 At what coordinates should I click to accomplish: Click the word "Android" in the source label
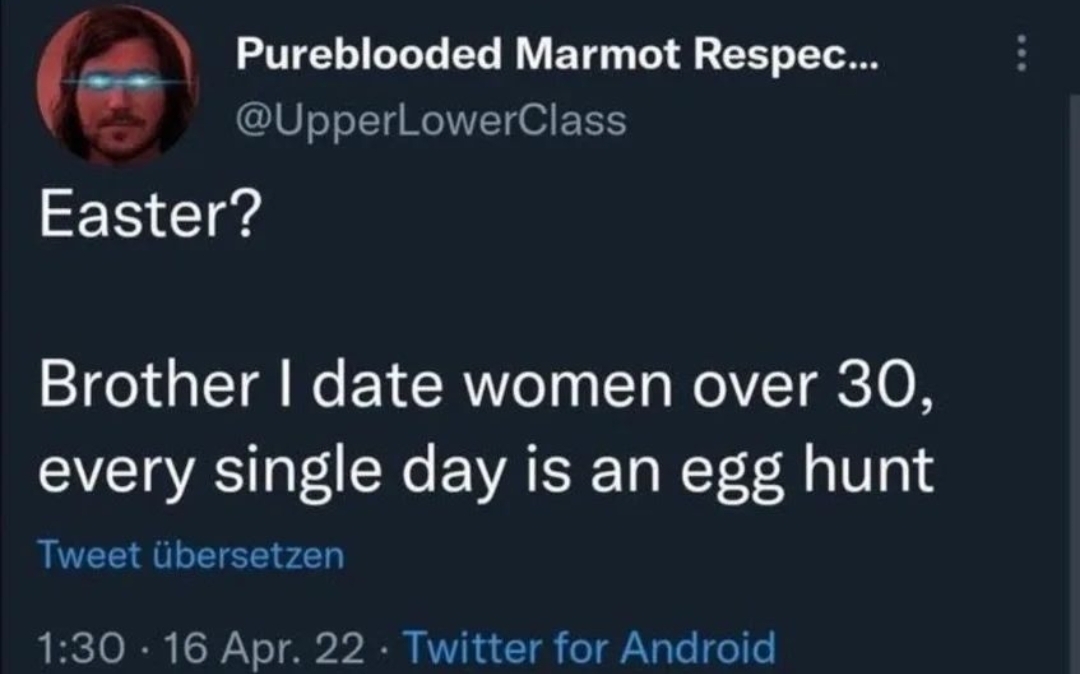pos(698,647)
